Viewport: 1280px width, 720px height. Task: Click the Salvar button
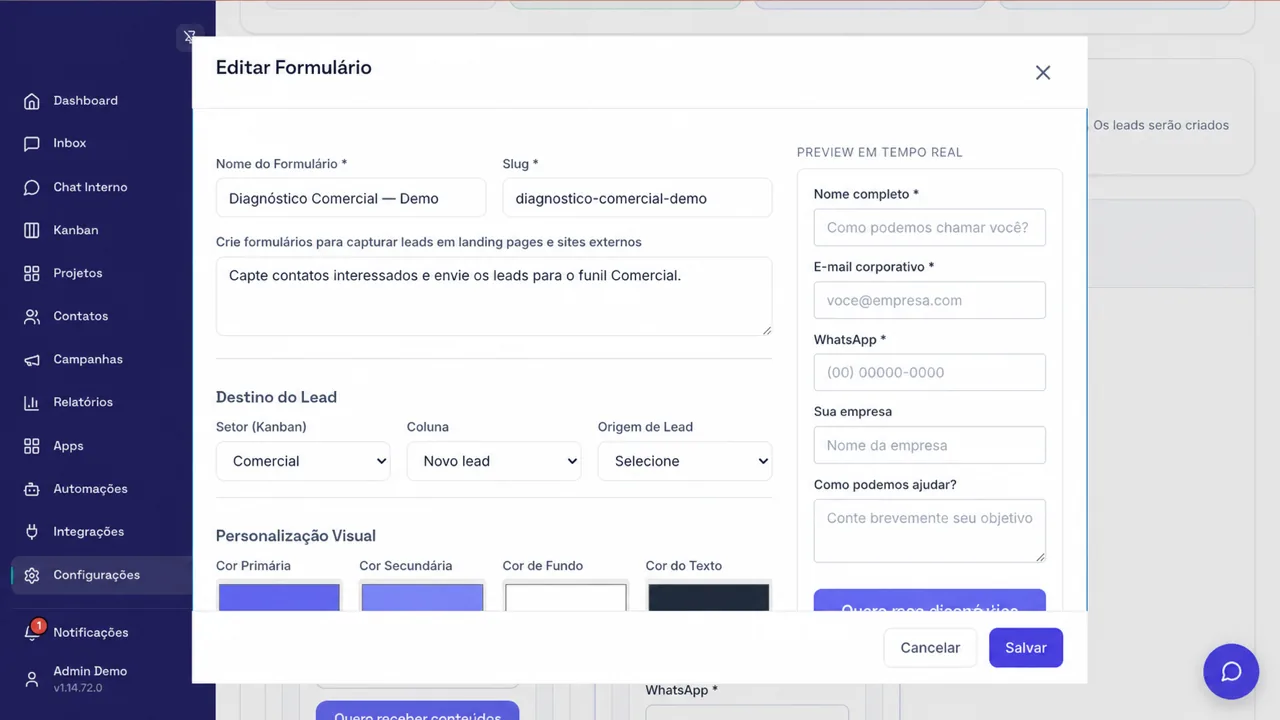(1026, 648)
